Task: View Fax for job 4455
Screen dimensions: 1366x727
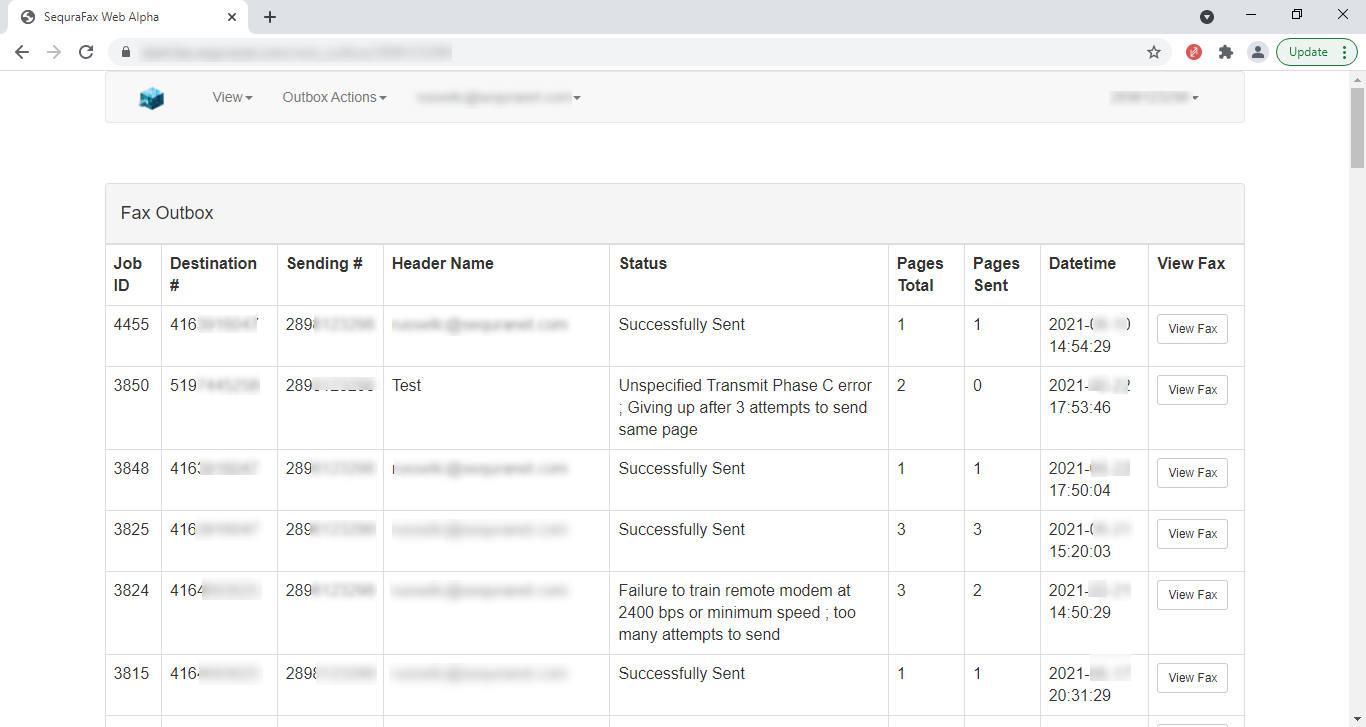Action: (x=1192, y=329)
